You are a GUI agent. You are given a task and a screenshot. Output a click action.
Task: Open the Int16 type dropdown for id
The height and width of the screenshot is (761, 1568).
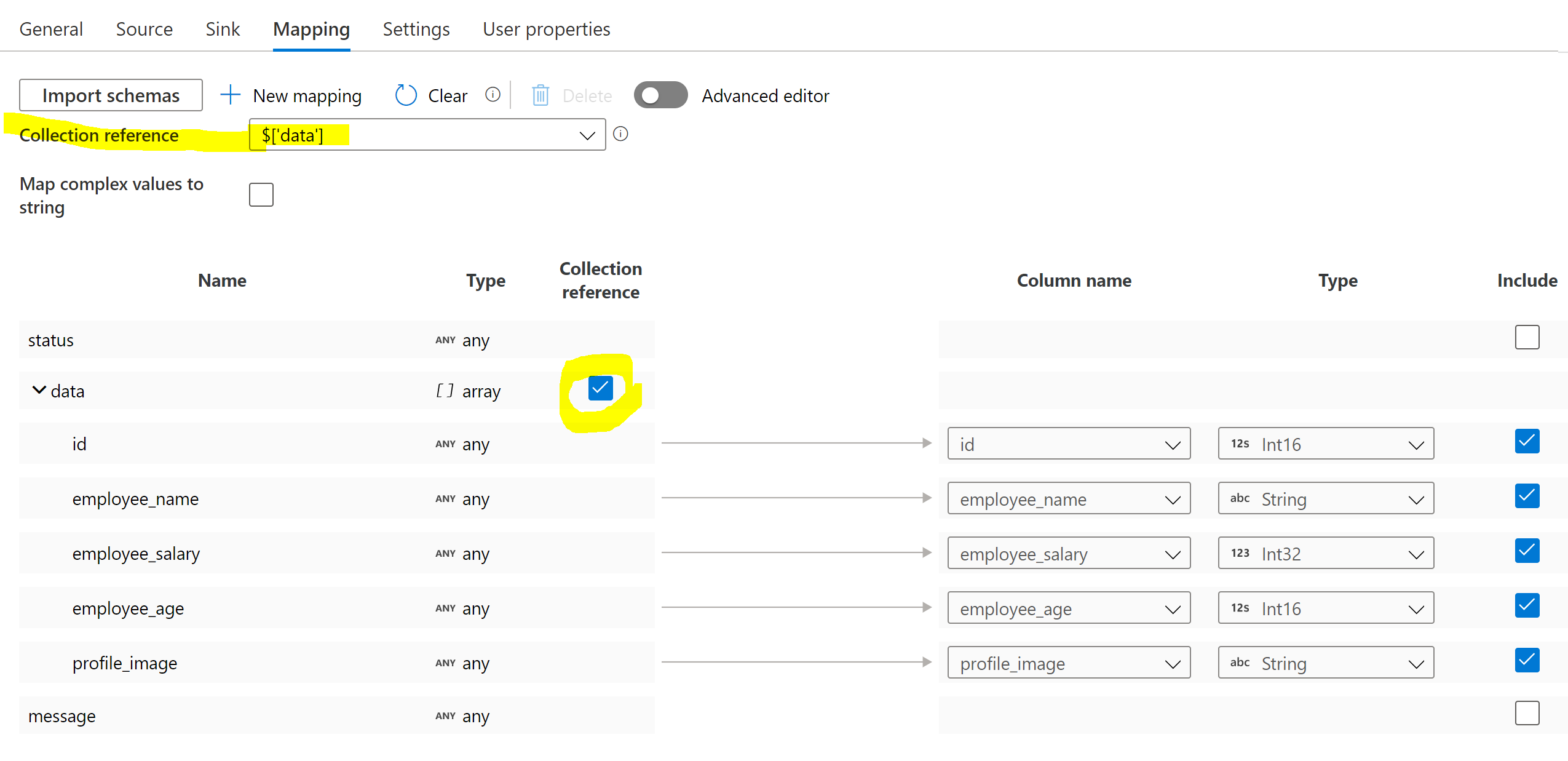click(1326, 444)
